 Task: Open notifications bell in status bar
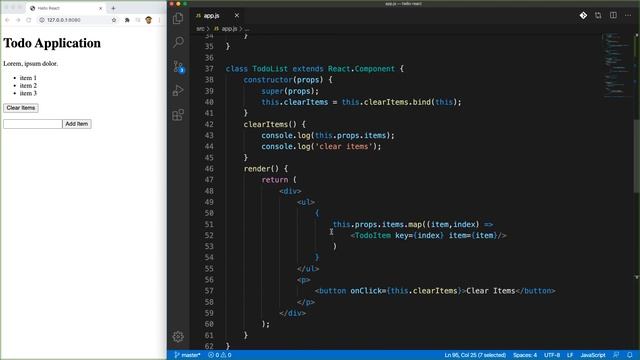630,355
